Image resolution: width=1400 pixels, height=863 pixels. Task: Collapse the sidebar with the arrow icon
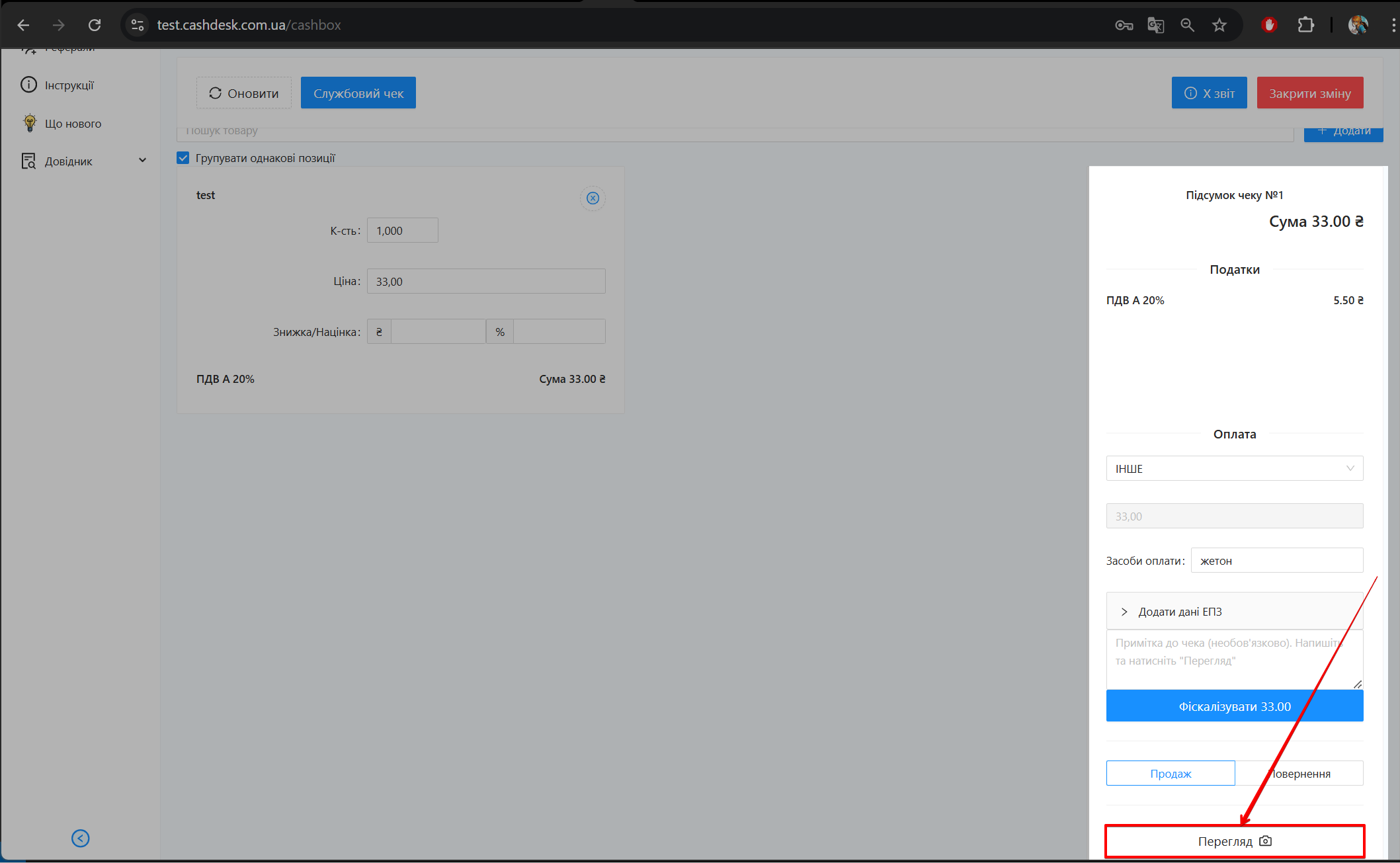(81, 839)
